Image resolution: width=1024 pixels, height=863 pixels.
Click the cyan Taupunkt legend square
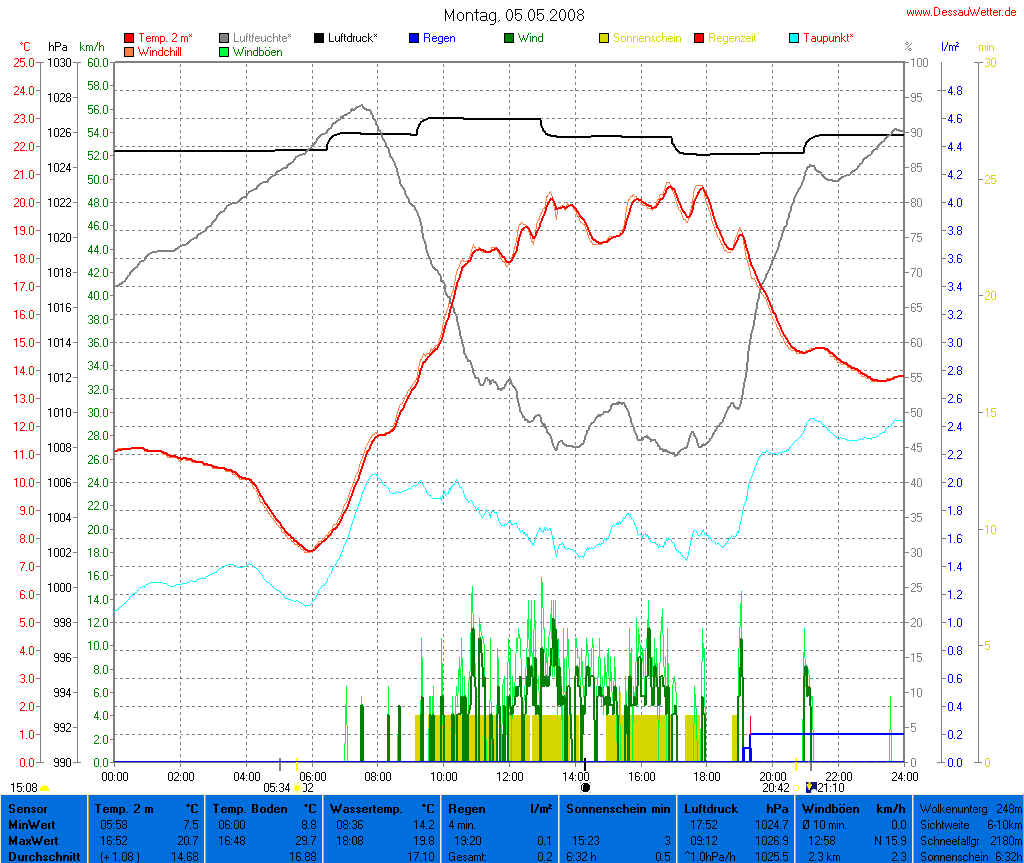coord(794,38)
